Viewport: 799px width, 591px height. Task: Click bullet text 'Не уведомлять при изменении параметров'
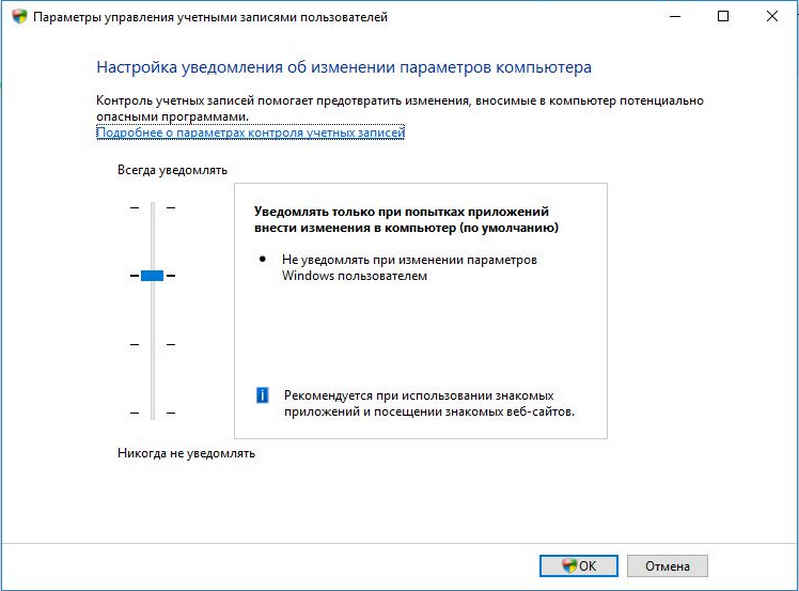(409, 259)
